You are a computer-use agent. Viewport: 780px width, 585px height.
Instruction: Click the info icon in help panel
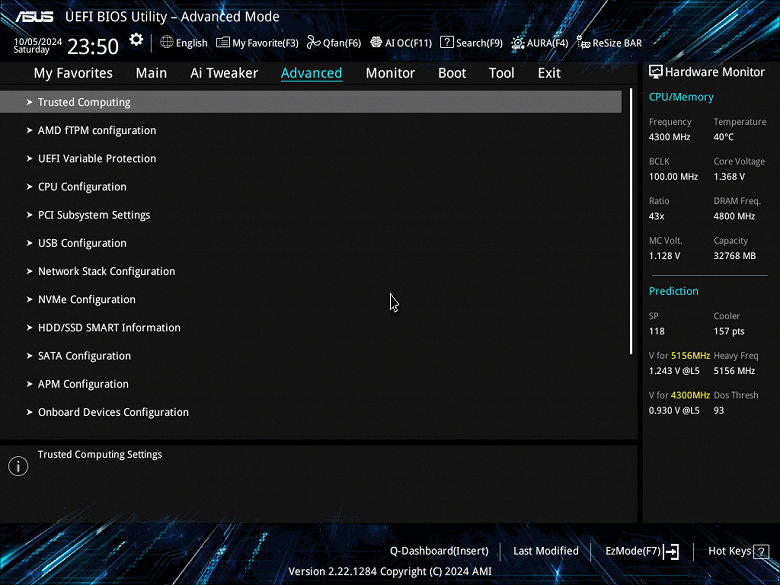[x=18, y=466]
